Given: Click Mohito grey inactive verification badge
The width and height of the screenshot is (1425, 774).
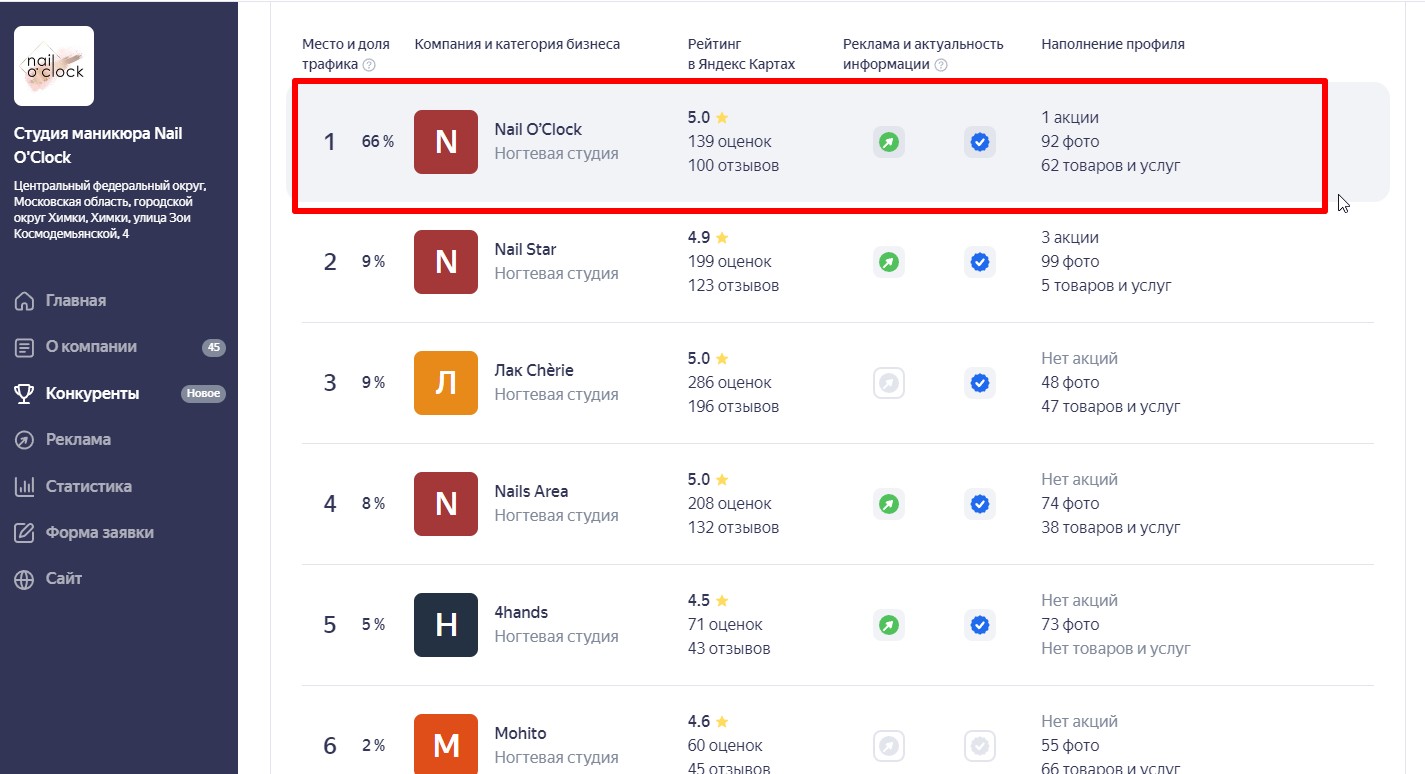Looking at the screenshot, I should [980, 746].
